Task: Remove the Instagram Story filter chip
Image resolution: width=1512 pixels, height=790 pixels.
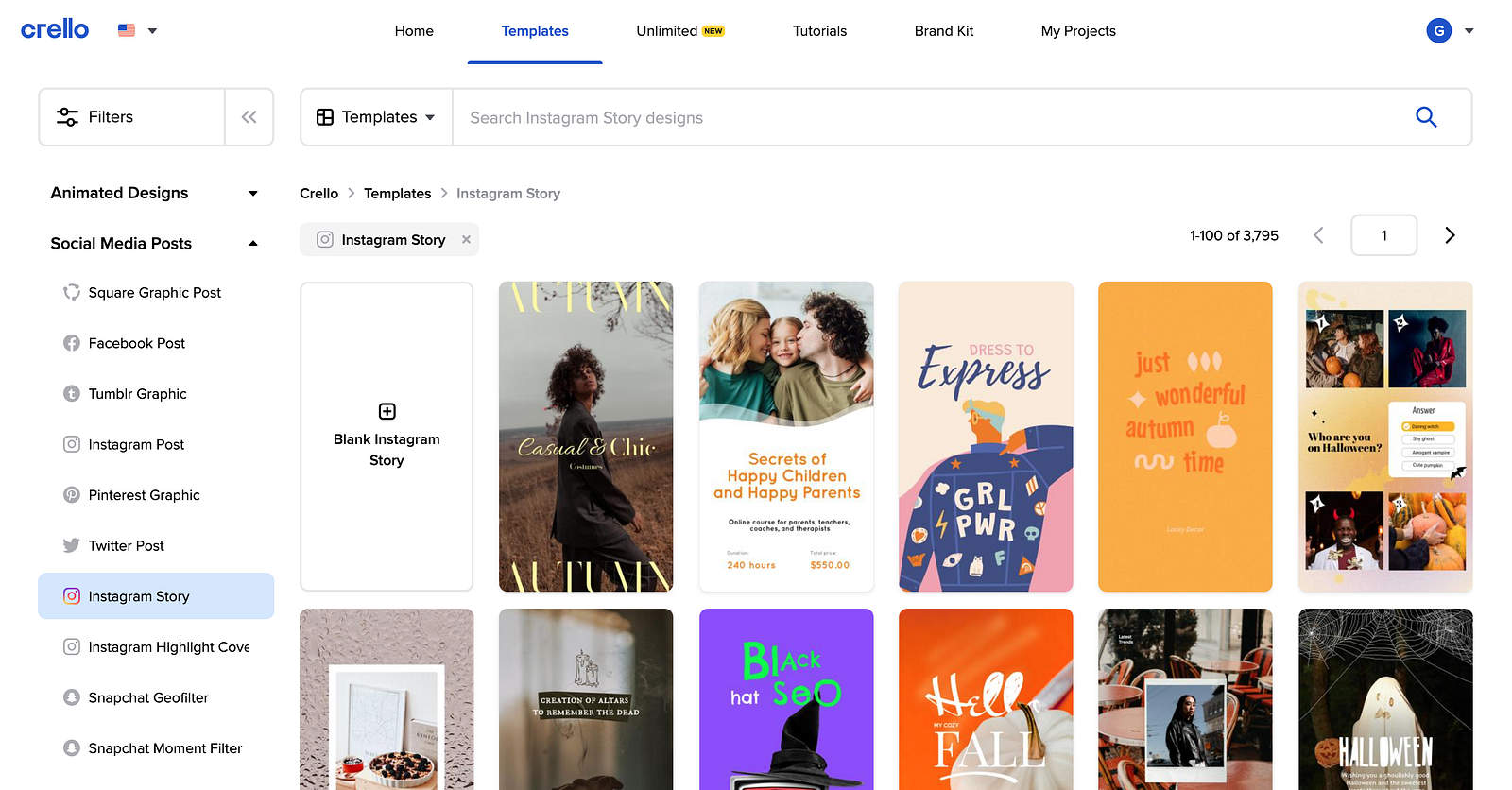Action: [x=466, y=240]
